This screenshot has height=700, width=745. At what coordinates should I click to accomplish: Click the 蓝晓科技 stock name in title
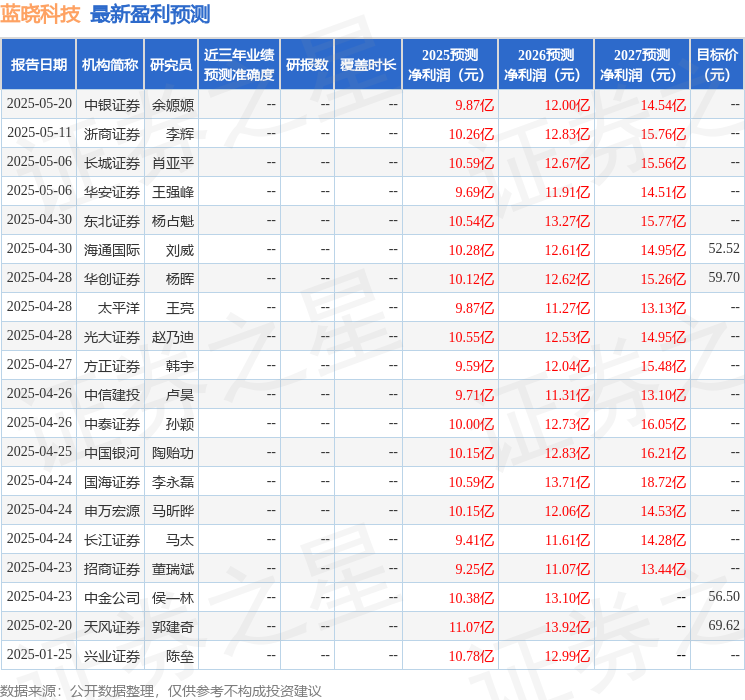[41, 14]
